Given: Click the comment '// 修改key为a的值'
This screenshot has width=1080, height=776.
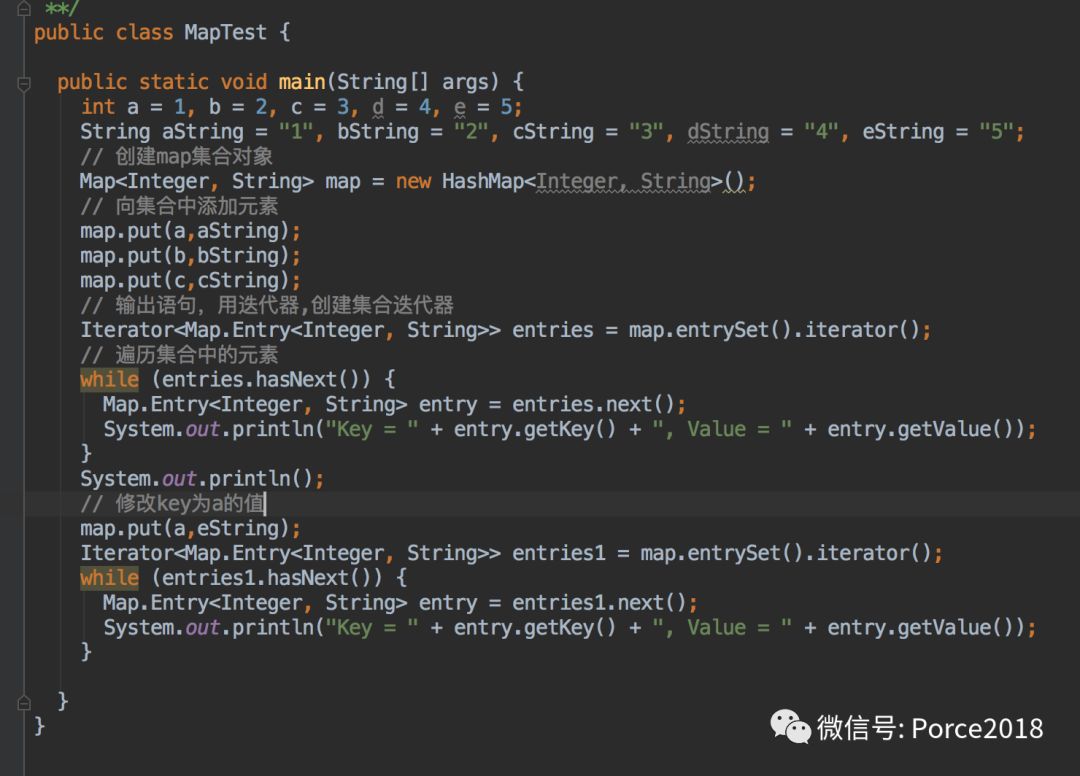Looking at the screenshot, I should 172,503.
